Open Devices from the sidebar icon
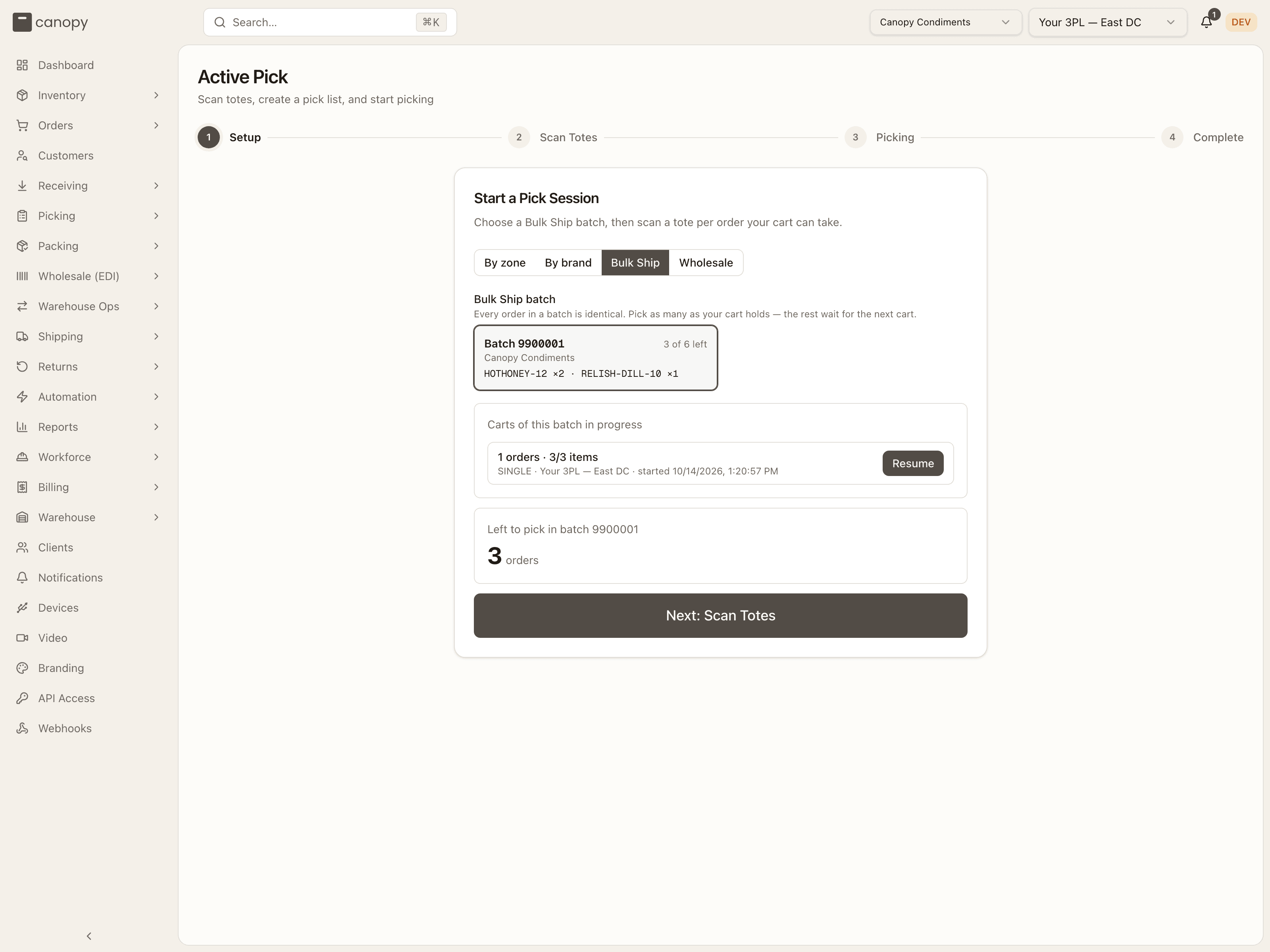This screenshot has height=952, width=1270. [x=22, y=608]
